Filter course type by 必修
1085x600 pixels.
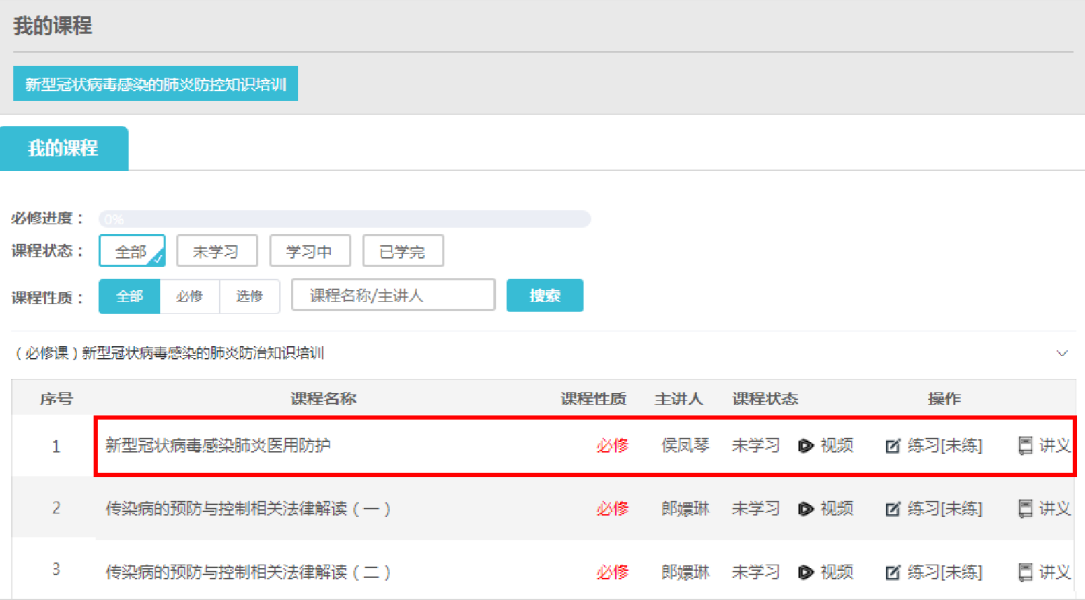click(x=189, y=296)
